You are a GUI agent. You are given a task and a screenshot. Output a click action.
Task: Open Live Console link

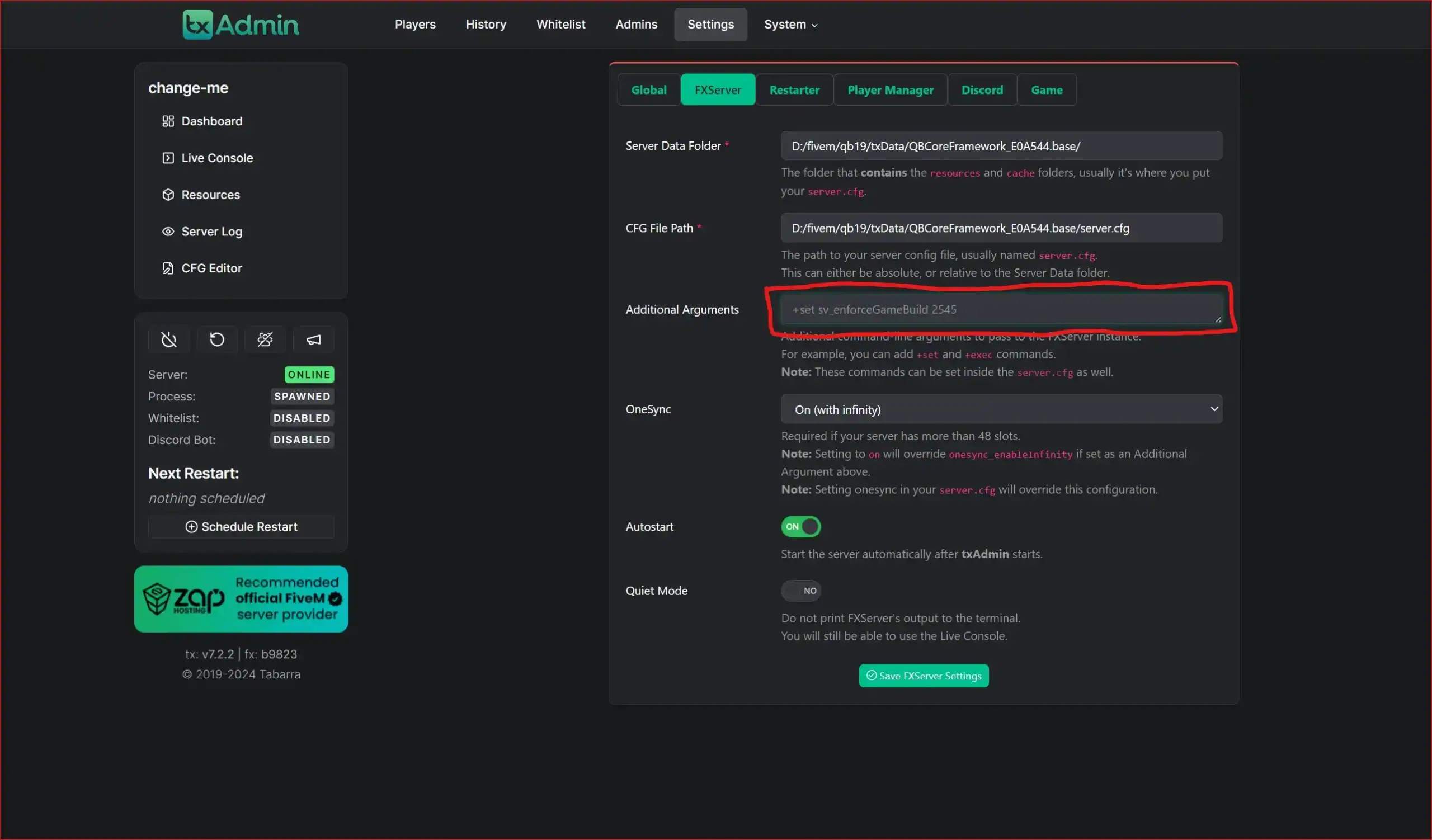click(217, 158)
